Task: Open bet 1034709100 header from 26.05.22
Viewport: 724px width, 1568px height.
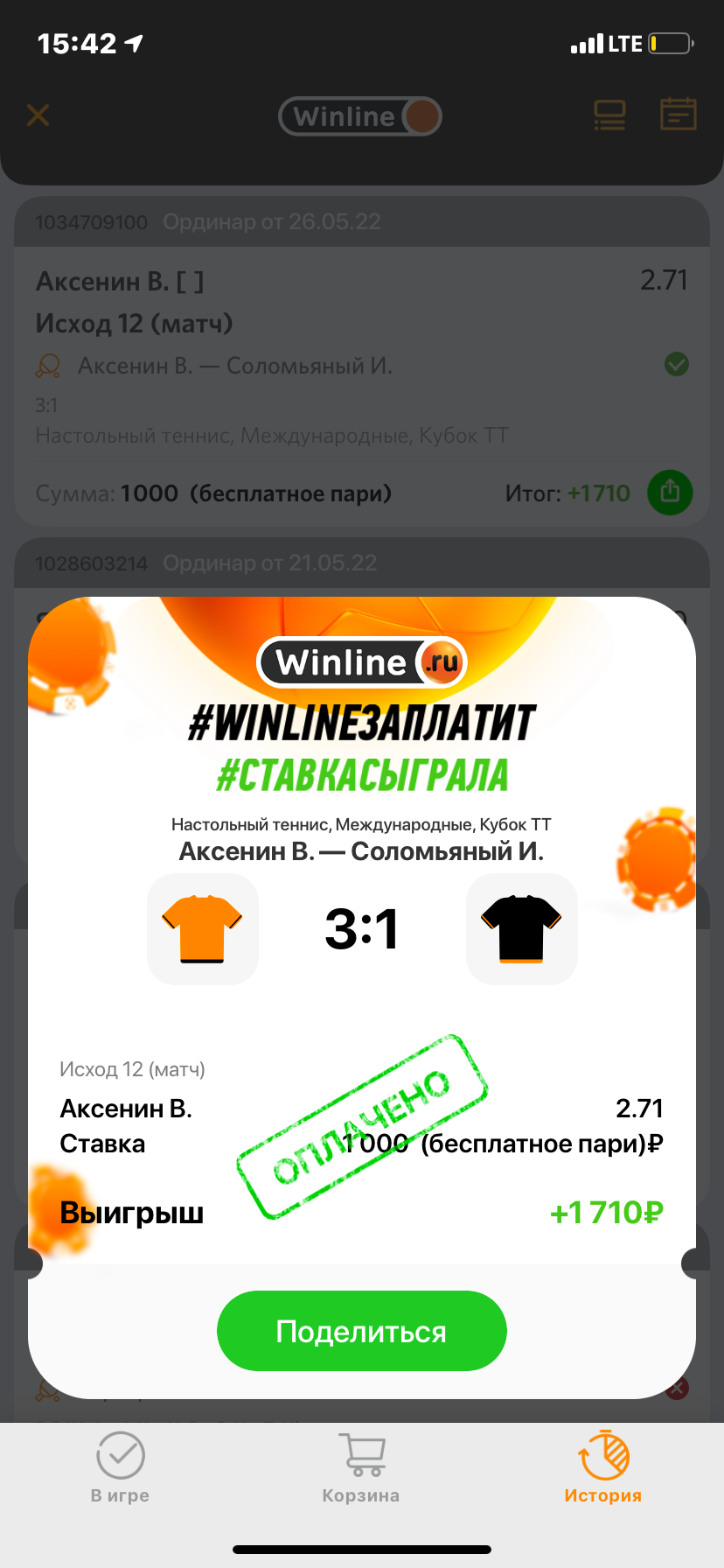Action: [x=362, y=222]
